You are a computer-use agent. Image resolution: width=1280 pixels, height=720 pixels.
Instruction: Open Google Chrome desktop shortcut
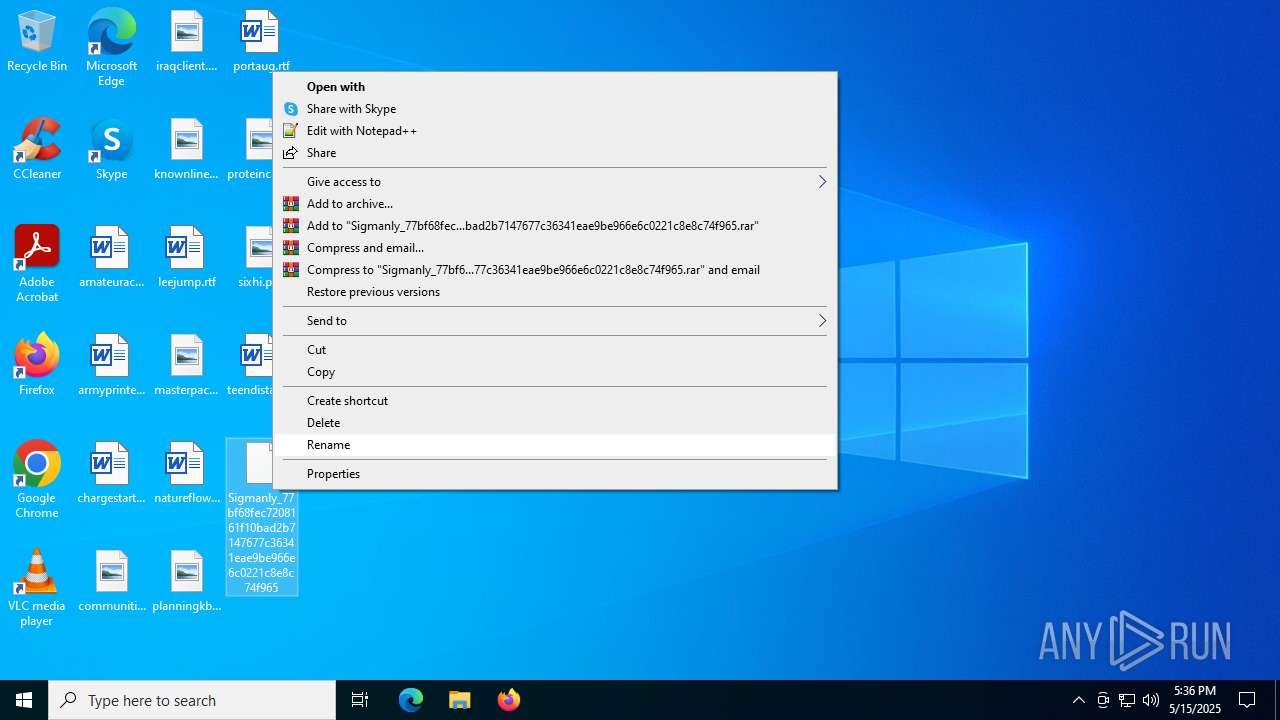37,480
